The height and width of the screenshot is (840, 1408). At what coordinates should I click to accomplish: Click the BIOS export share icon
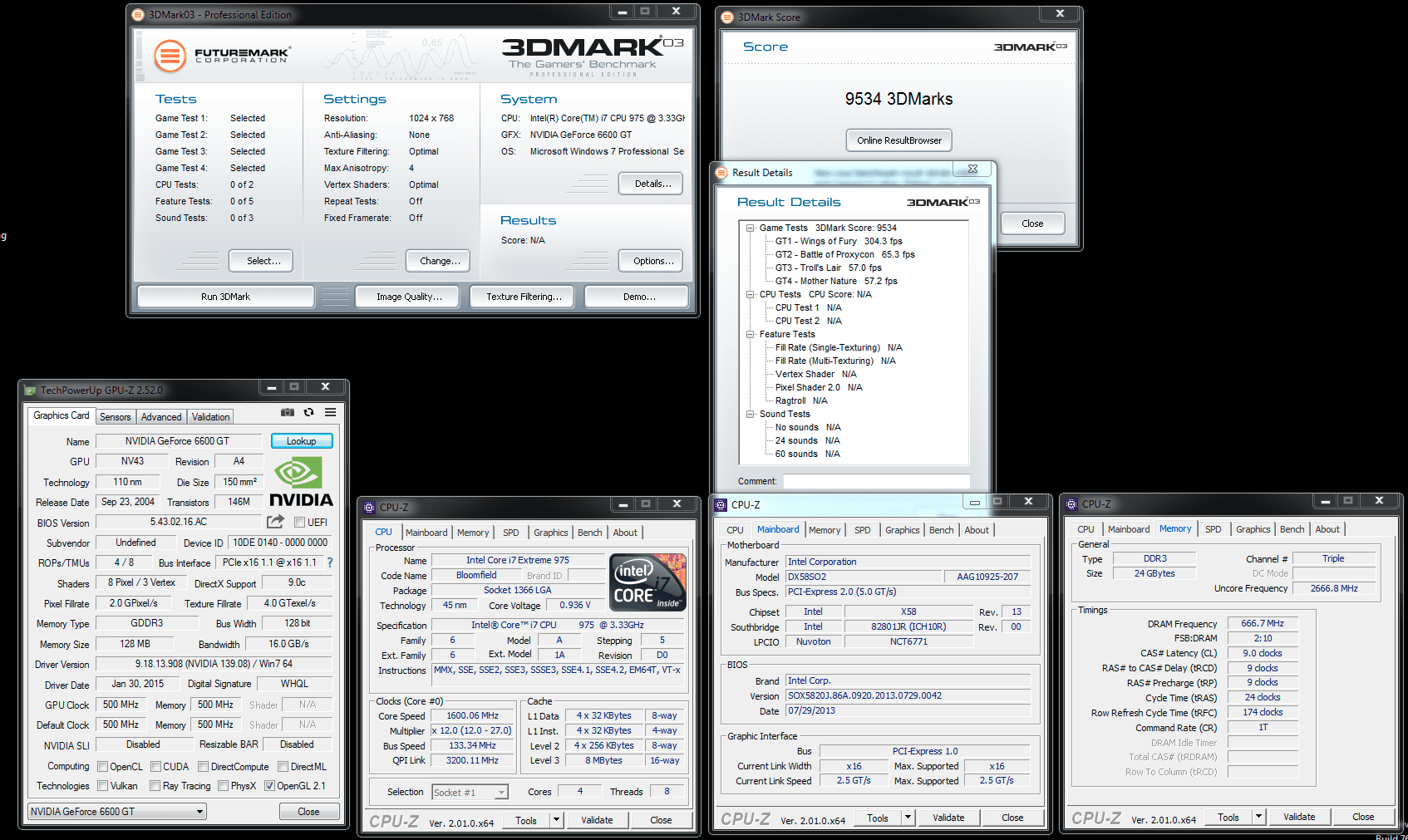275,522
